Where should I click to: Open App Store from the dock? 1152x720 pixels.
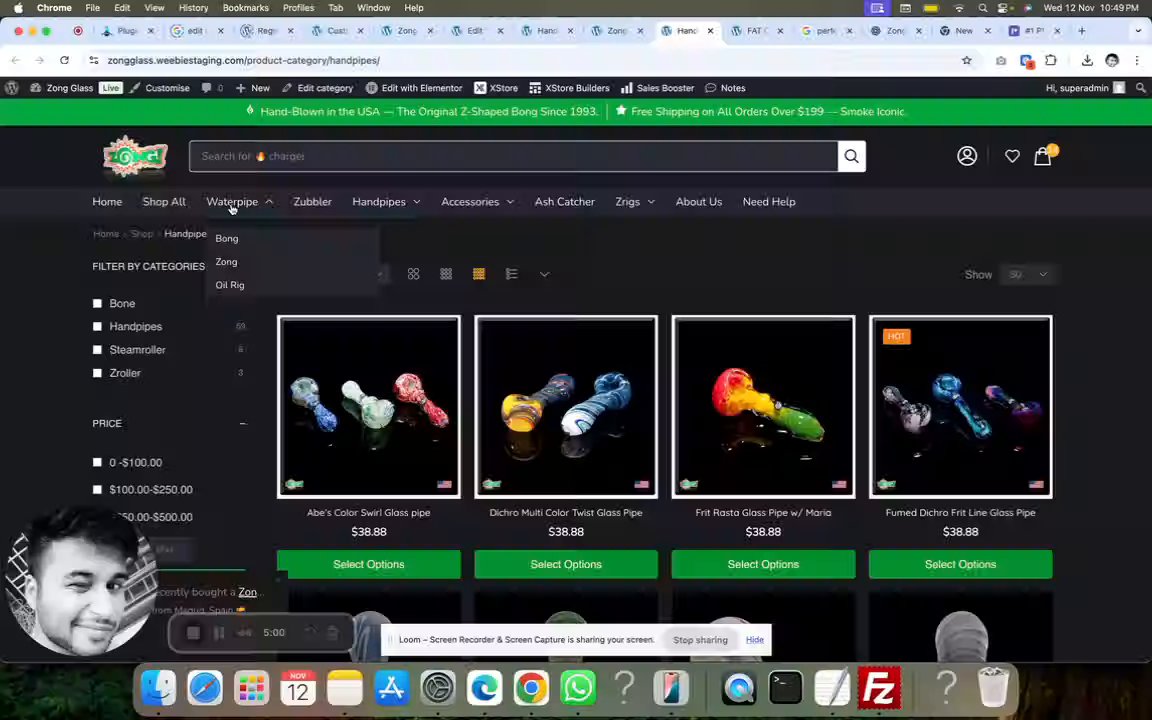[x=392, y=688]
